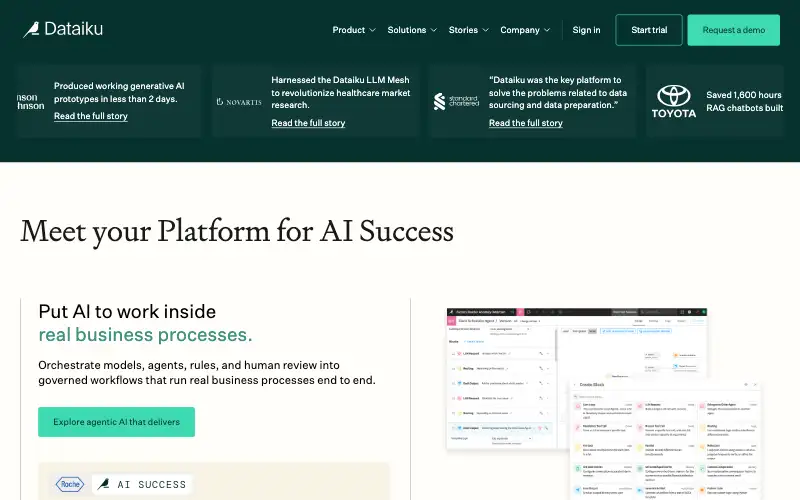This screenshot has width=800, height=500.
Task: Click 'Dataiku was the key platform' quote
Action: tap(558, 92)
